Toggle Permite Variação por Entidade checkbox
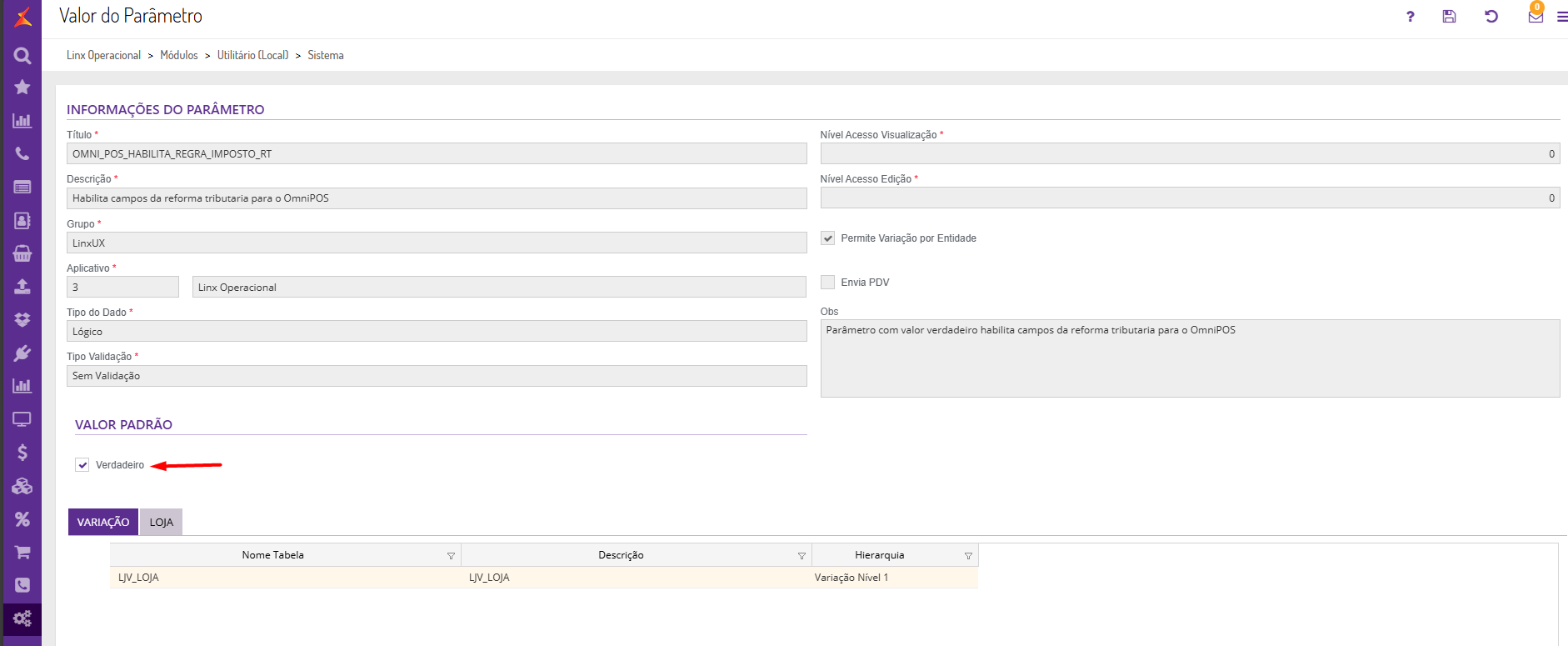The height and width of the screenshot is (646, 1568). click(828, 238)
